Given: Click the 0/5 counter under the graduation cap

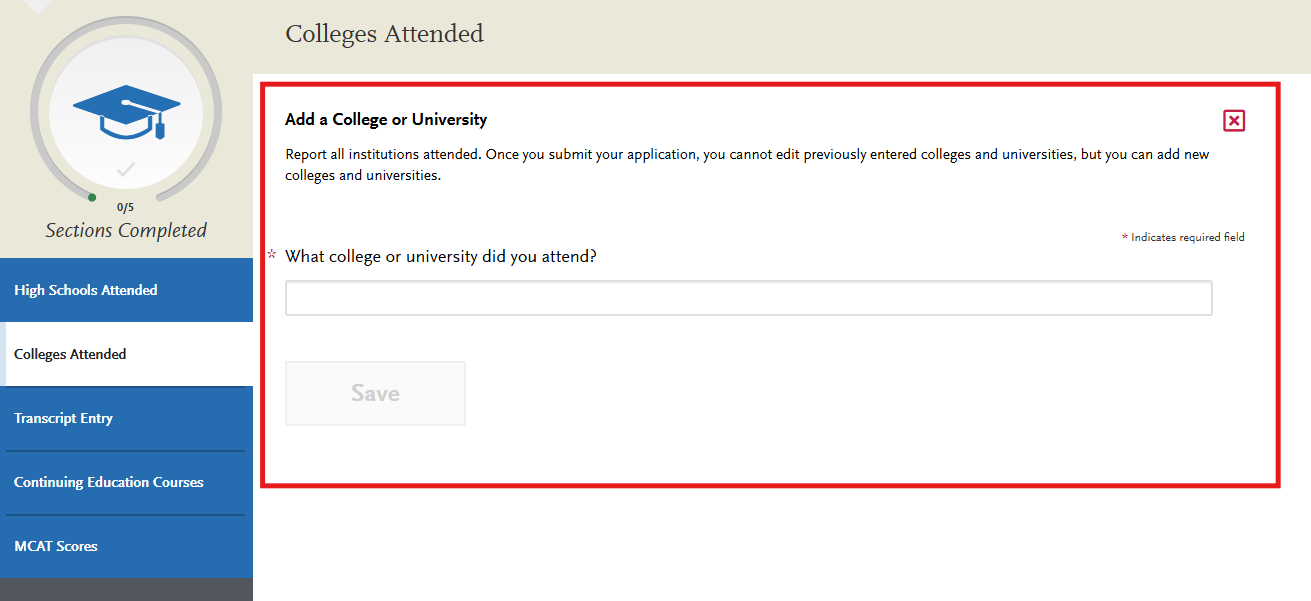Looking at the screenshot, I should point(126,207).
